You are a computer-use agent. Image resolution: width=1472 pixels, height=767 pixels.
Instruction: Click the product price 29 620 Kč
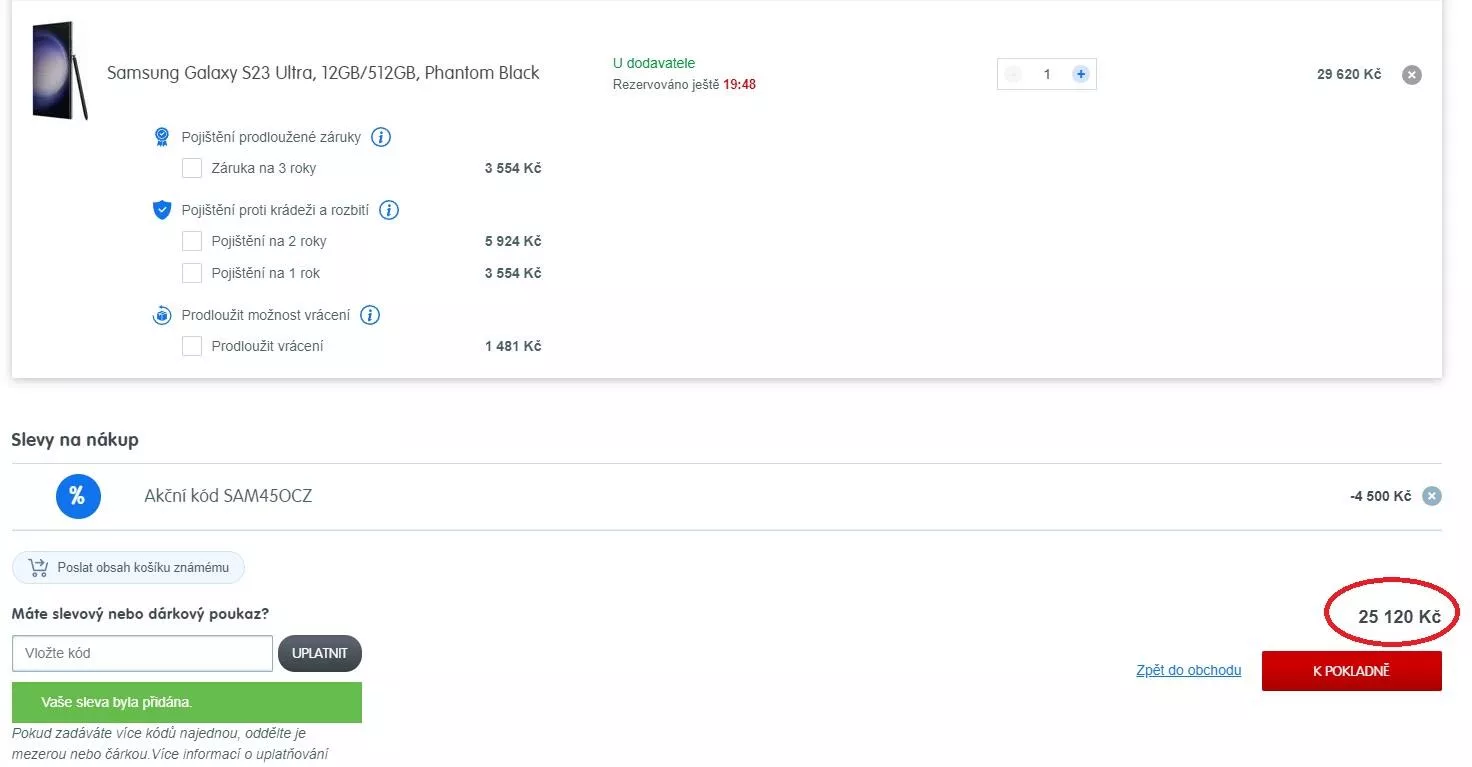[x=1349, y=74]
